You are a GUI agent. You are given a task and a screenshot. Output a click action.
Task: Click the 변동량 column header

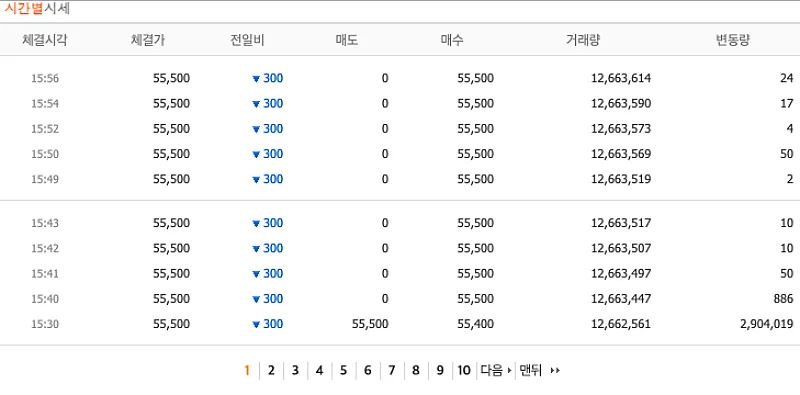pyautogui.click(x=733, y=40)
